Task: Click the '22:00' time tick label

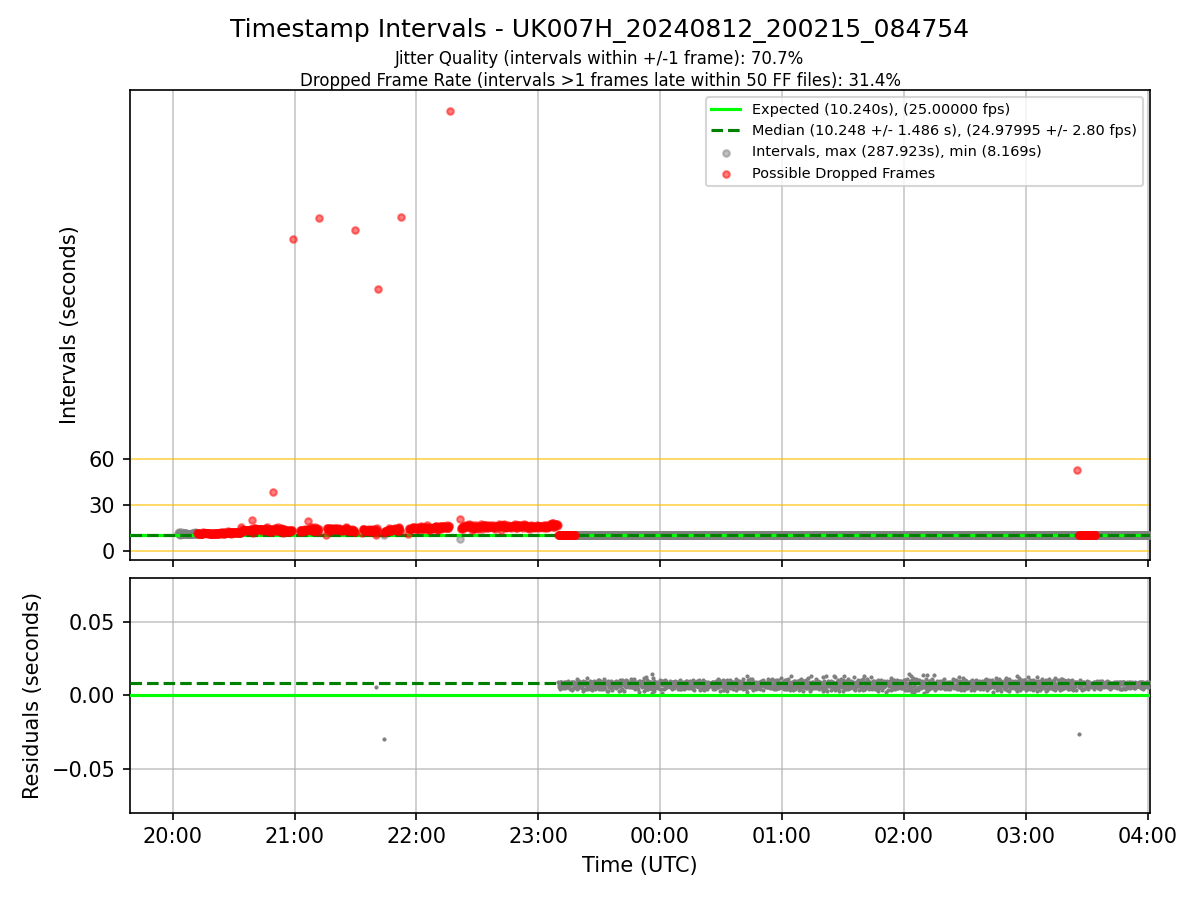Action: tap(416, 835)
